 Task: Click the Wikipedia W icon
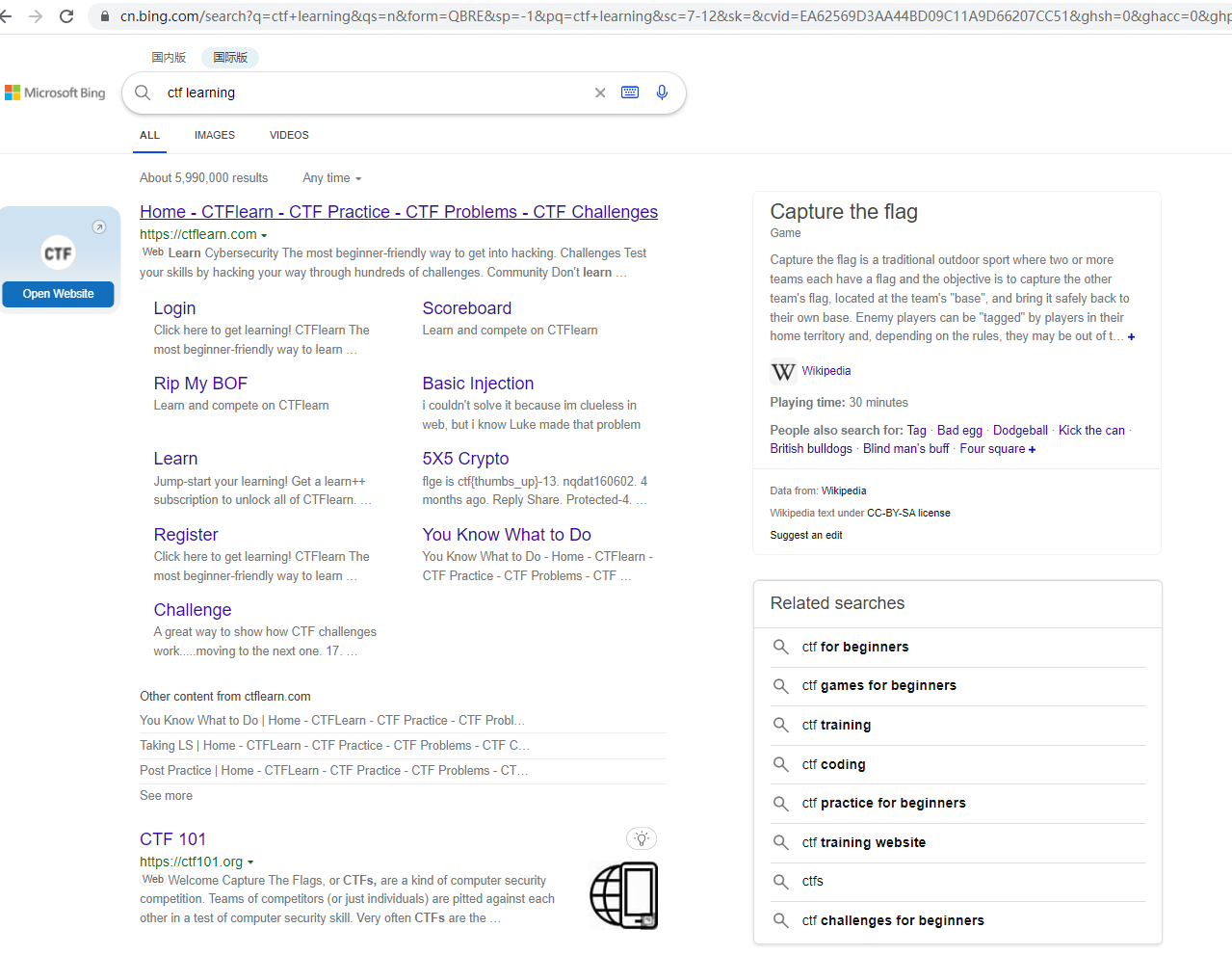tap(783, 371)
